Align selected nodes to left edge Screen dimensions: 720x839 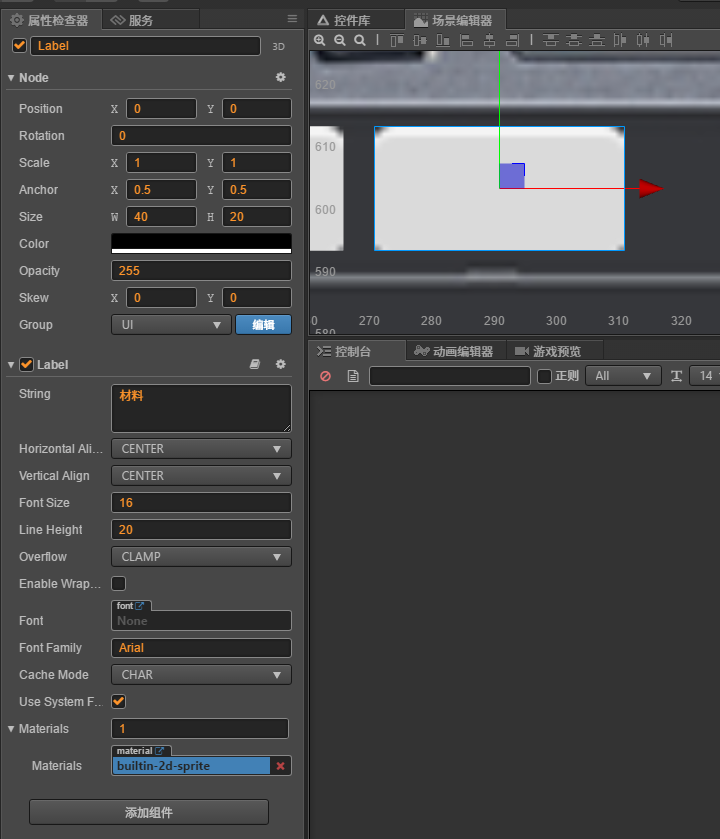[x=466, y=40]
